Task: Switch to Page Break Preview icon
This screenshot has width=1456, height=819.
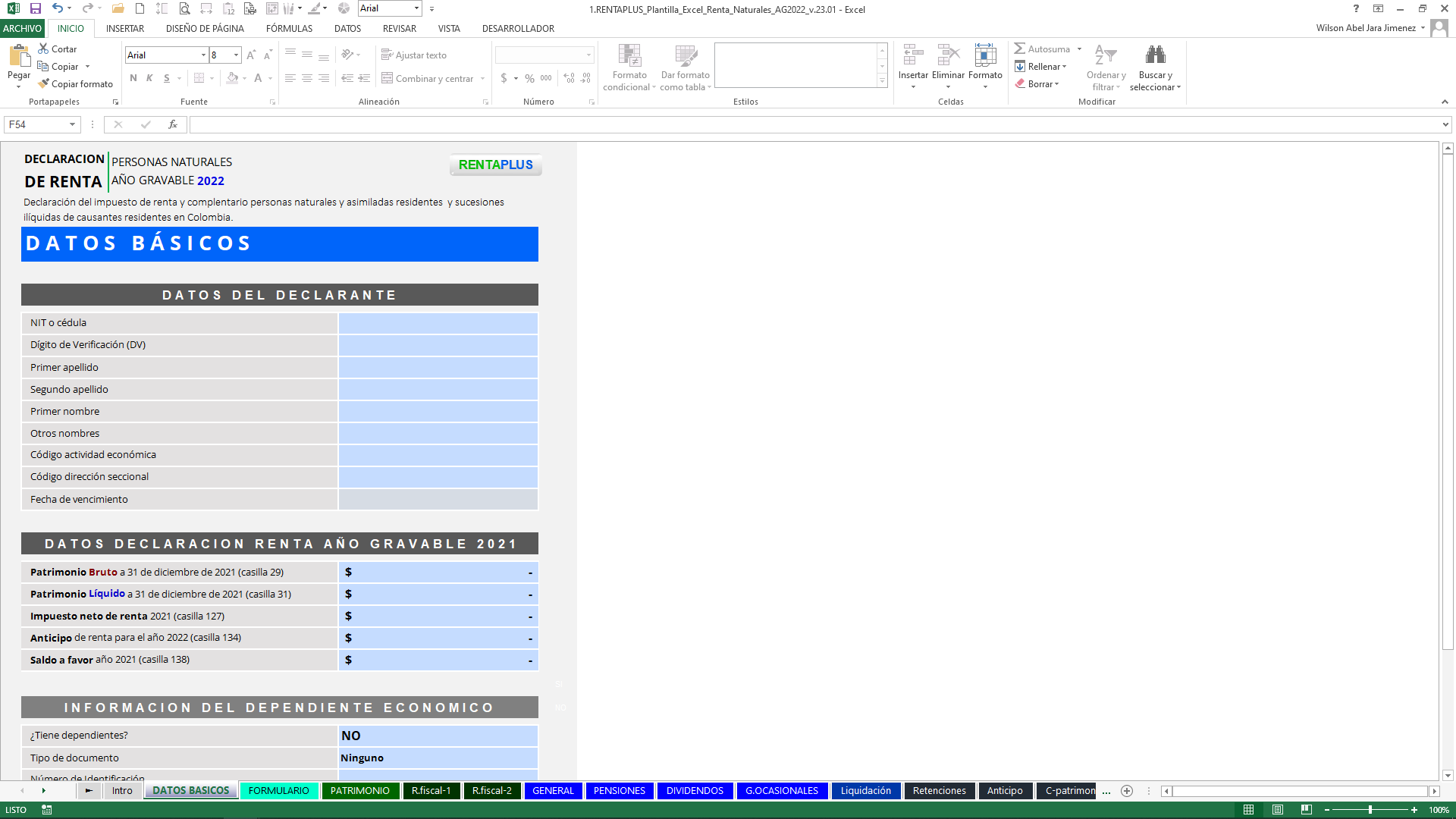Action: coord(1307,810)
